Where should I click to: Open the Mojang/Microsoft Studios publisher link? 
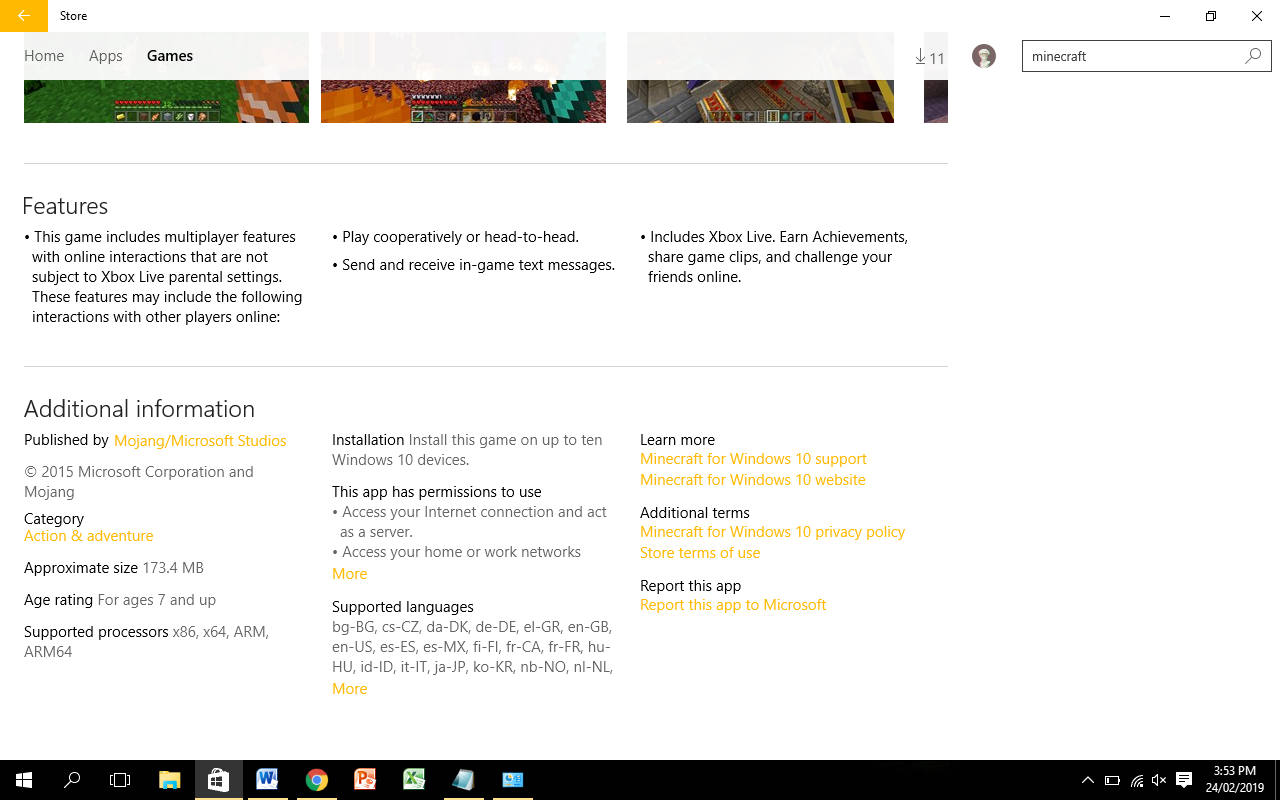(x=200, y=441)
